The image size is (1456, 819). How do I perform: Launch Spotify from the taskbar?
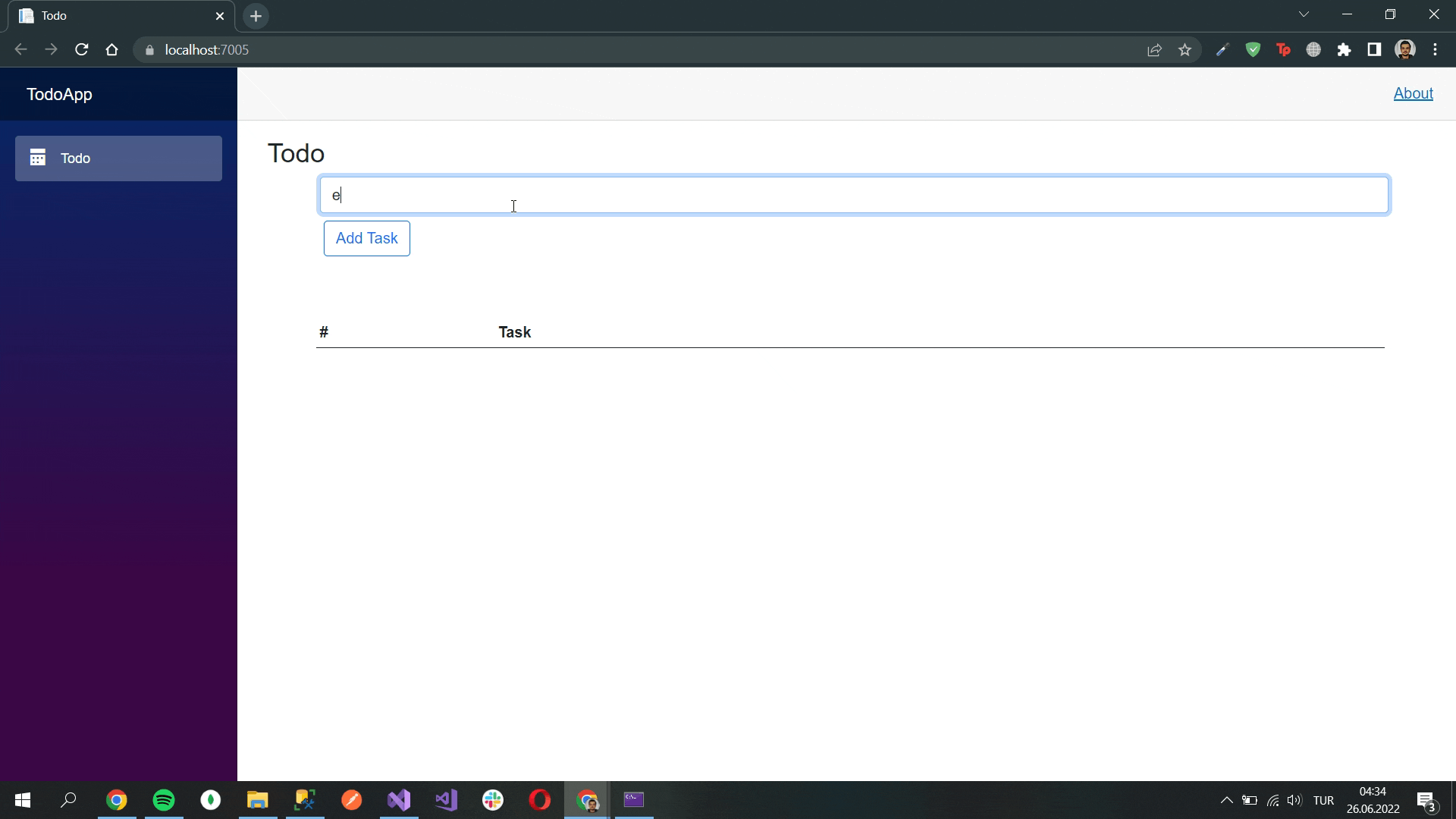click(x=164, y=800)
